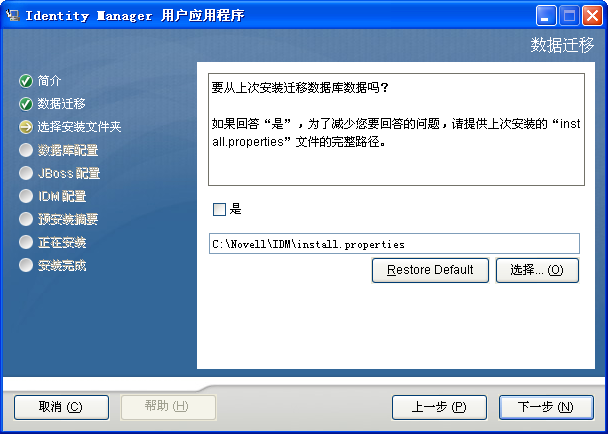Click the gray circle icon beside JBoss 配置
The height and width of the screenshot is (434, 608).
[26, 173]
